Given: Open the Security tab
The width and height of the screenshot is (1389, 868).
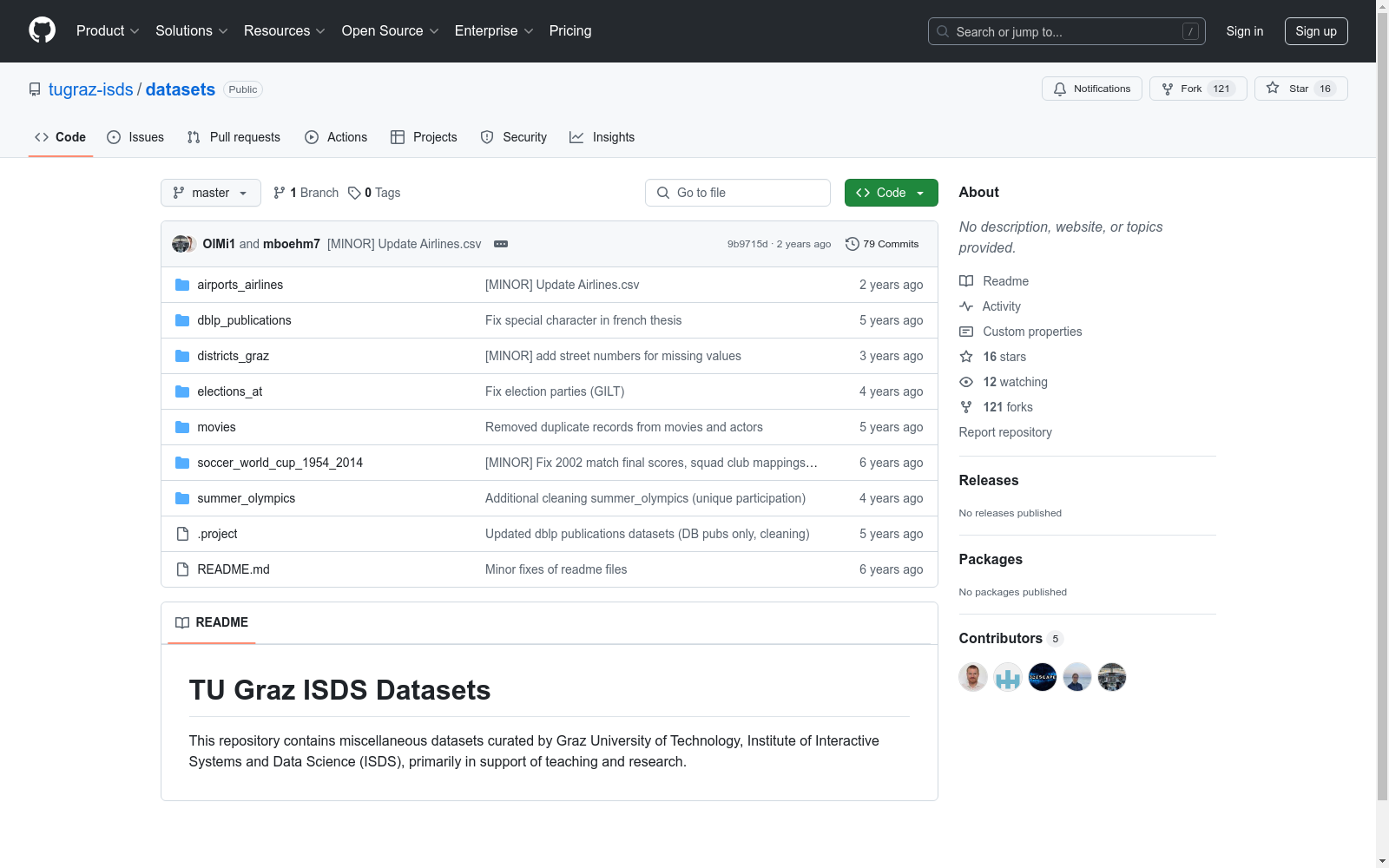Looking at the screenshot, I should 514,137.
